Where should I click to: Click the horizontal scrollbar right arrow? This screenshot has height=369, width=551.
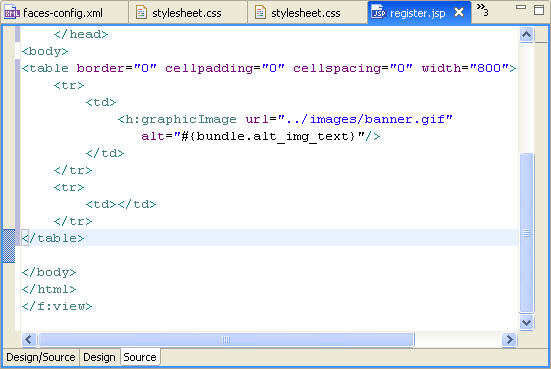pos(509,339)
